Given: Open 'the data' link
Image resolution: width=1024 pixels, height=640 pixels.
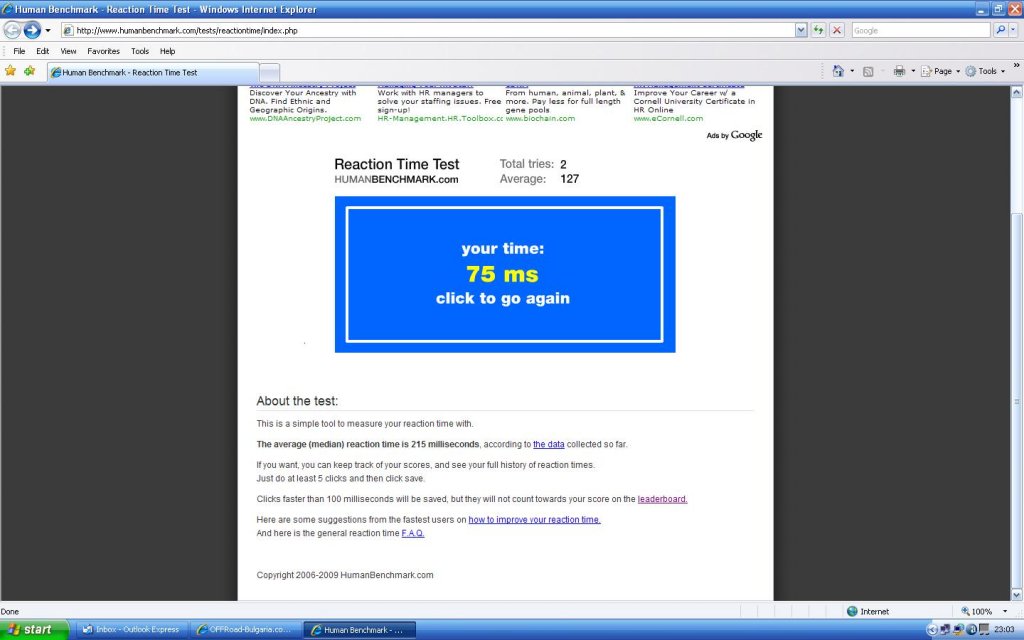Looking at the screenshot, I should (549, 444).
